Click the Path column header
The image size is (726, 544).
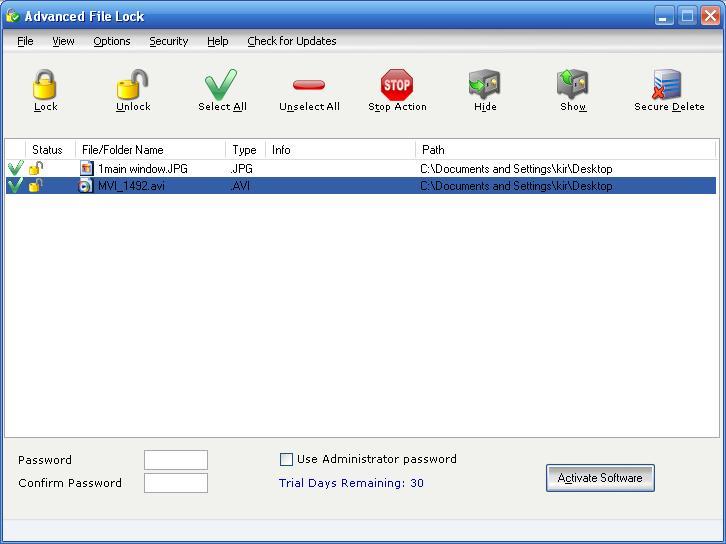pyautogui.click(x=565, y=150)
